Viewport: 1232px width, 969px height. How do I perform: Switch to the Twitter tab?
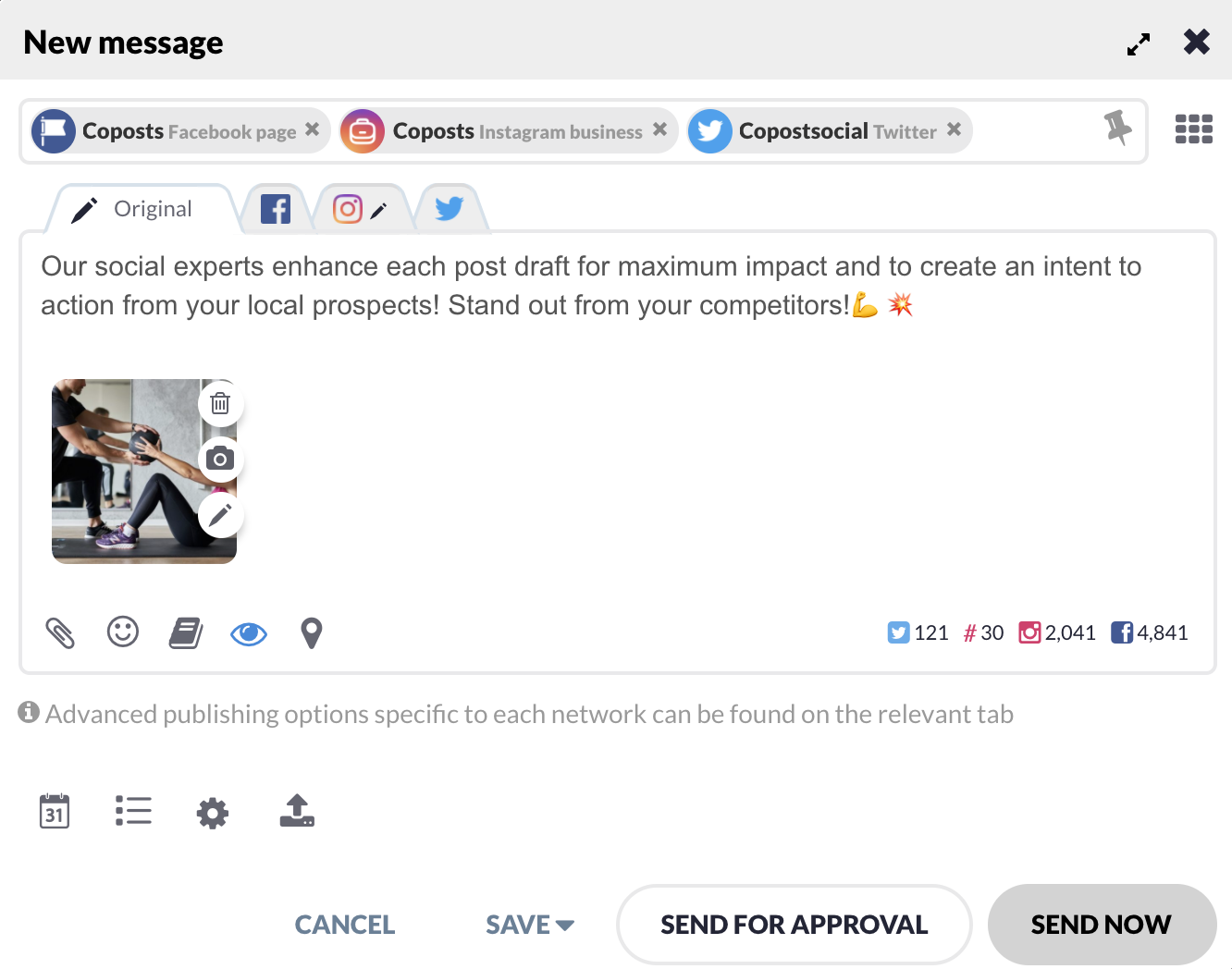tap(450, 209)
